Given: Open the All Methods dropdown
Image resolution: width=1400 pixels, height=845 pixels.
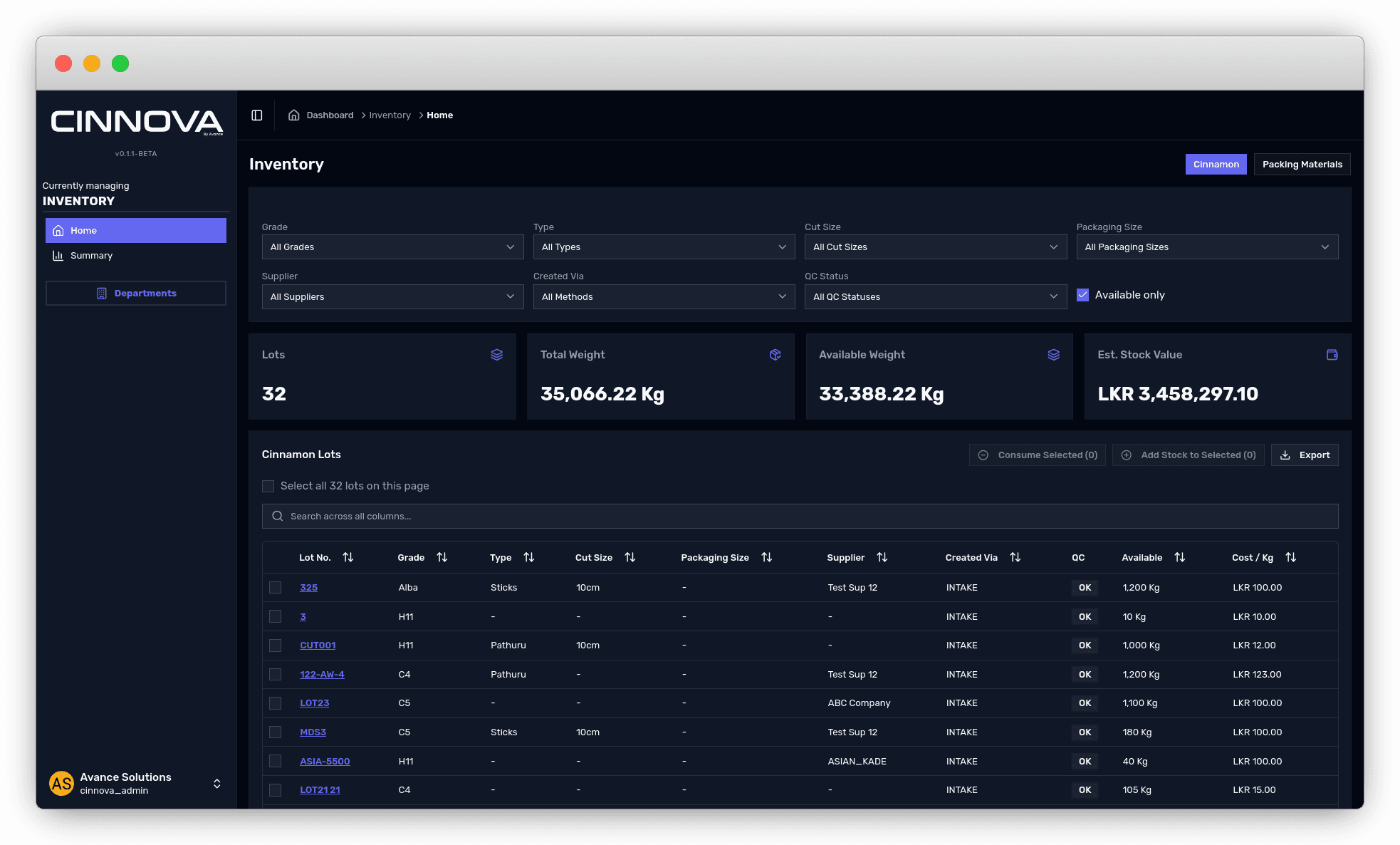Looking at the screenshot, I should click(664, 297).
